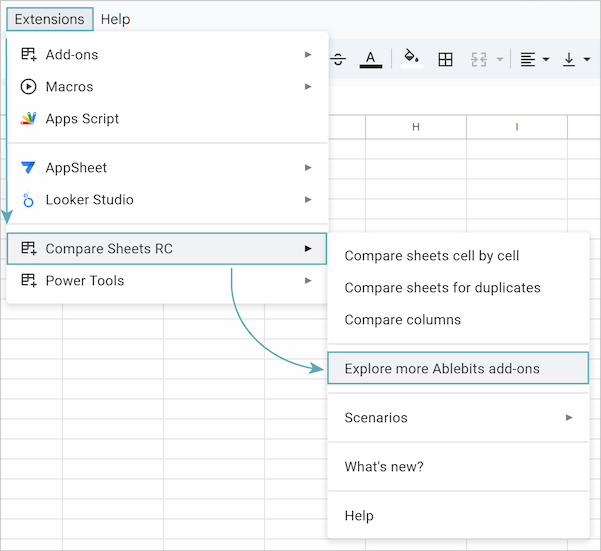This screenshot has width=601, height=551.
Task: Select Compare Sheets RC entry
Action: point(167,249)
